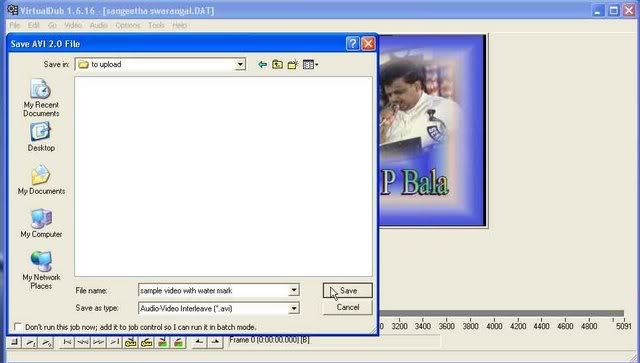Click the Play output preview button

coord(47,342)
